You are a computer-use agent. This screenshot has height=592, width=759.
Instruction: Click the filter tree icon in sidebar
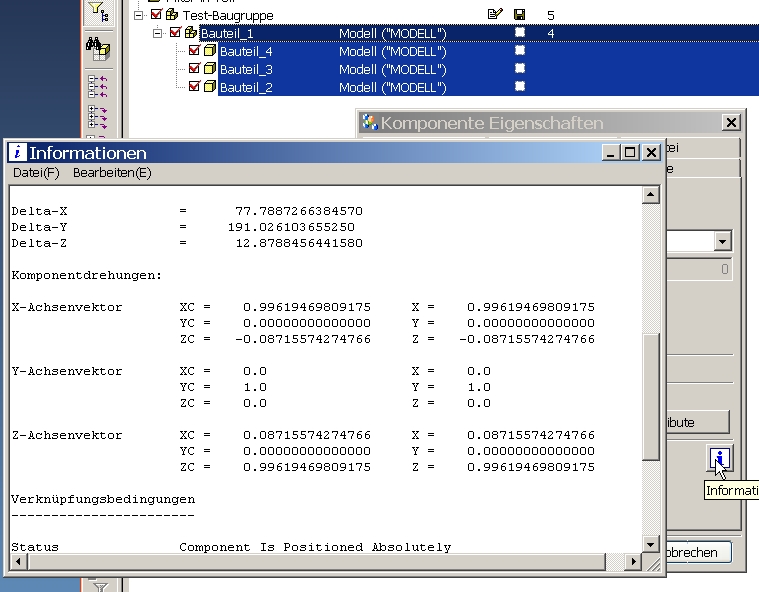[98, 12]
